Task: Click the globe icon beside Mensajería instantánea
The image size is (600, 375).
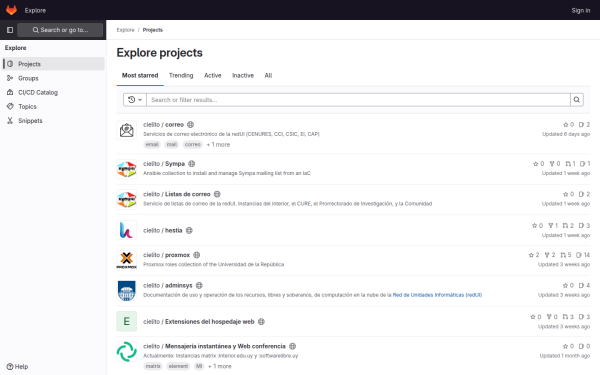Action: [292, 346]
